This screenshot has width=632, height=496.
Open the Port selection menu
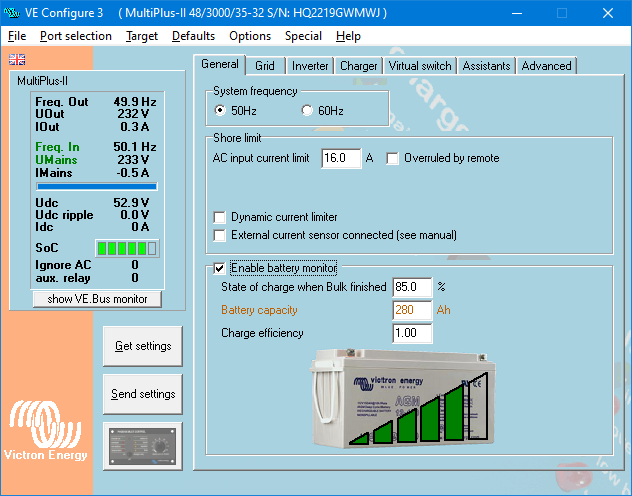[x=76, y=36]
